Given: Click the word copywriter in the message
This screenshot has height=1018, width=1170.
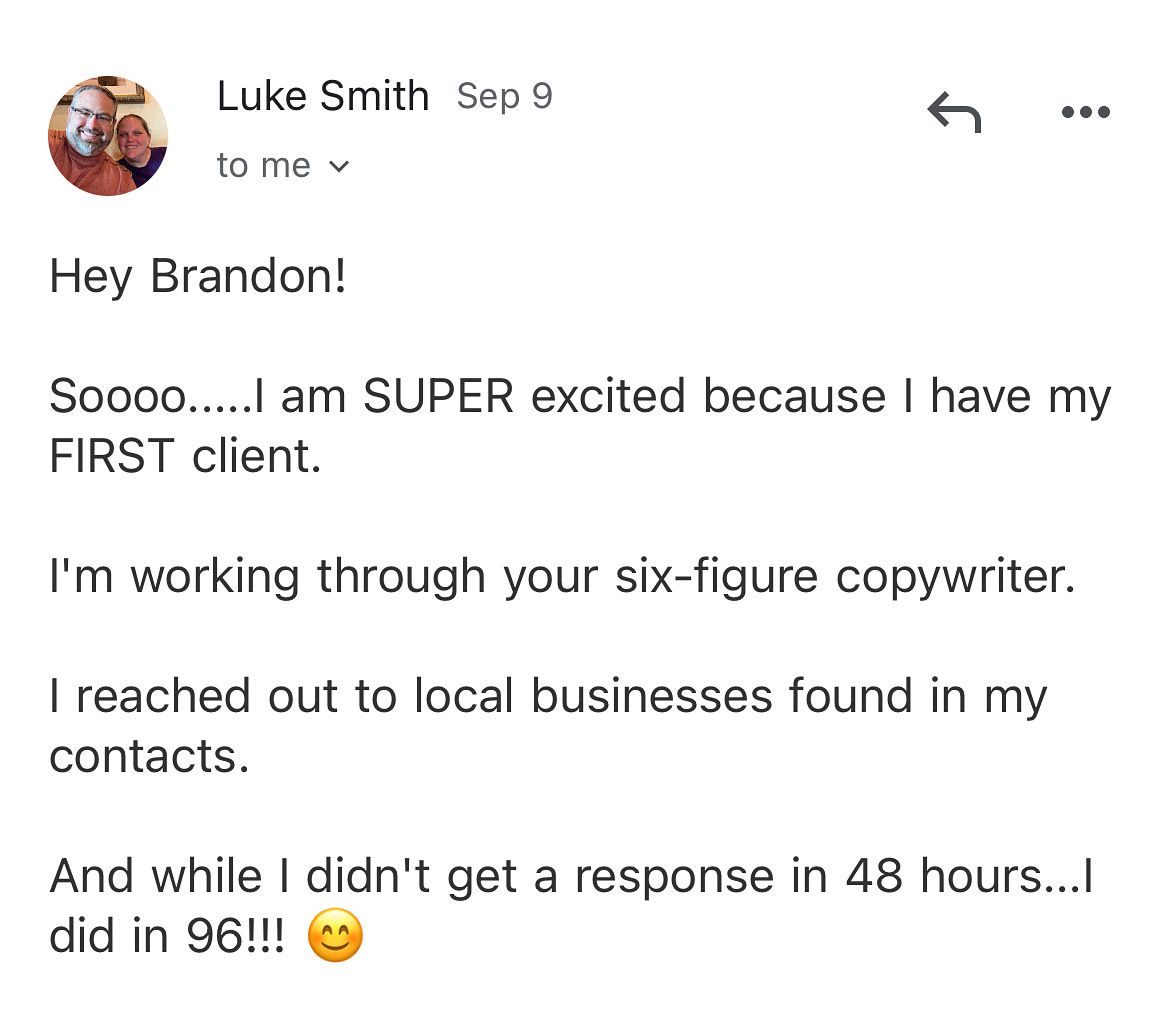Looking at the screenshot, I should click(x=956, y=578).
